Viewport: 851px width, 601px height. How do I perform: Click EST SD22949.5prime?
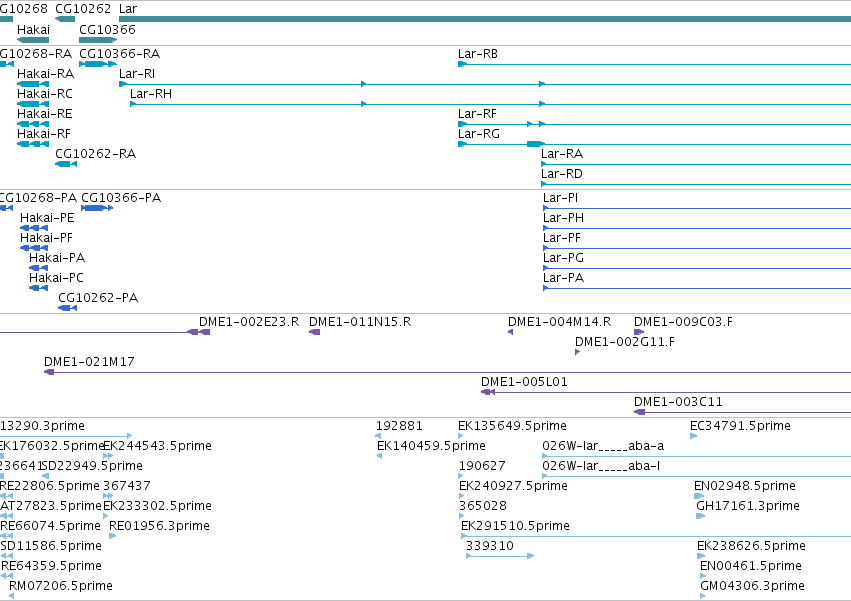(92, 466)
